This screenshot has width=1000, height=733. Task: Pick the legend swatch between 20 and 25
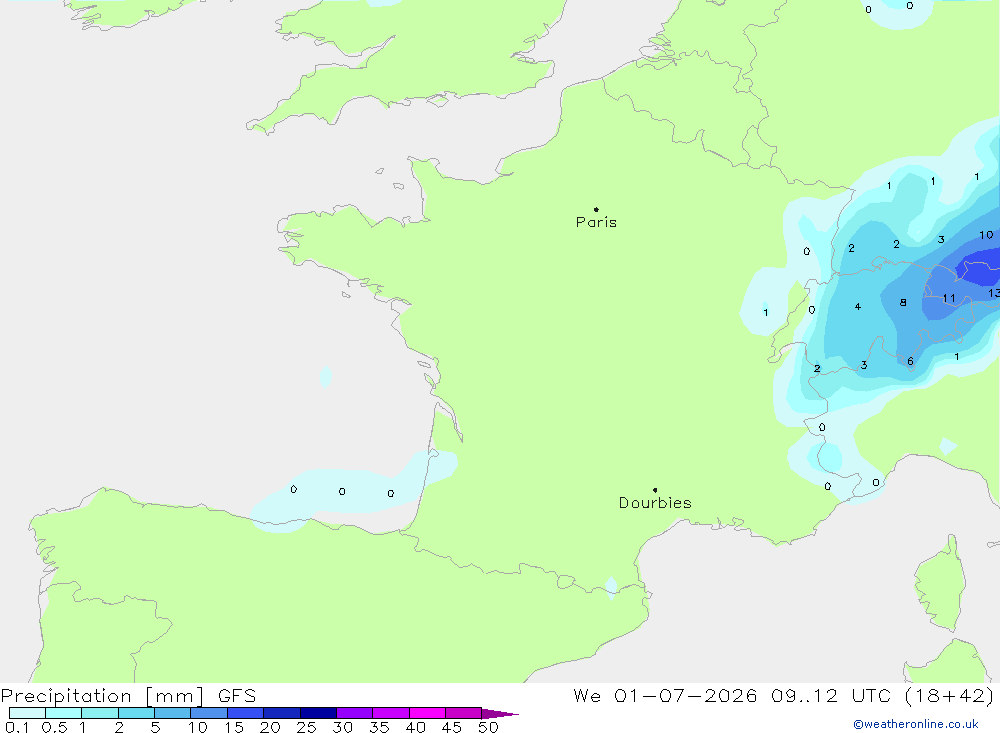(x=281, y=713)
